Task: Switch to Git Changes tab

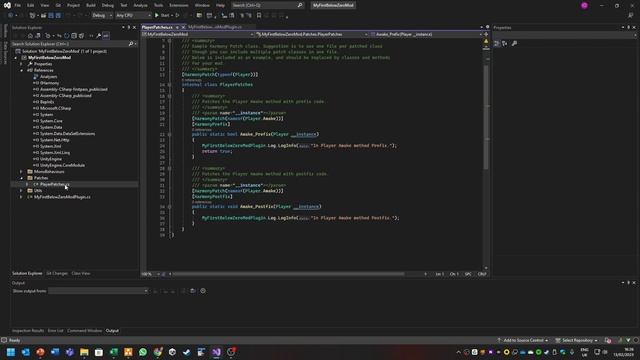Action: coord(57,273)
